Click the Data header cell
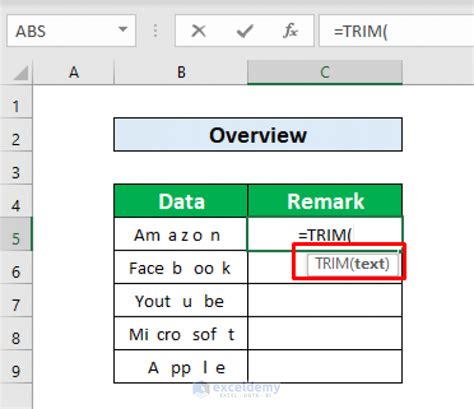Screen dimensions: 474x409 (x=181, y=201)
